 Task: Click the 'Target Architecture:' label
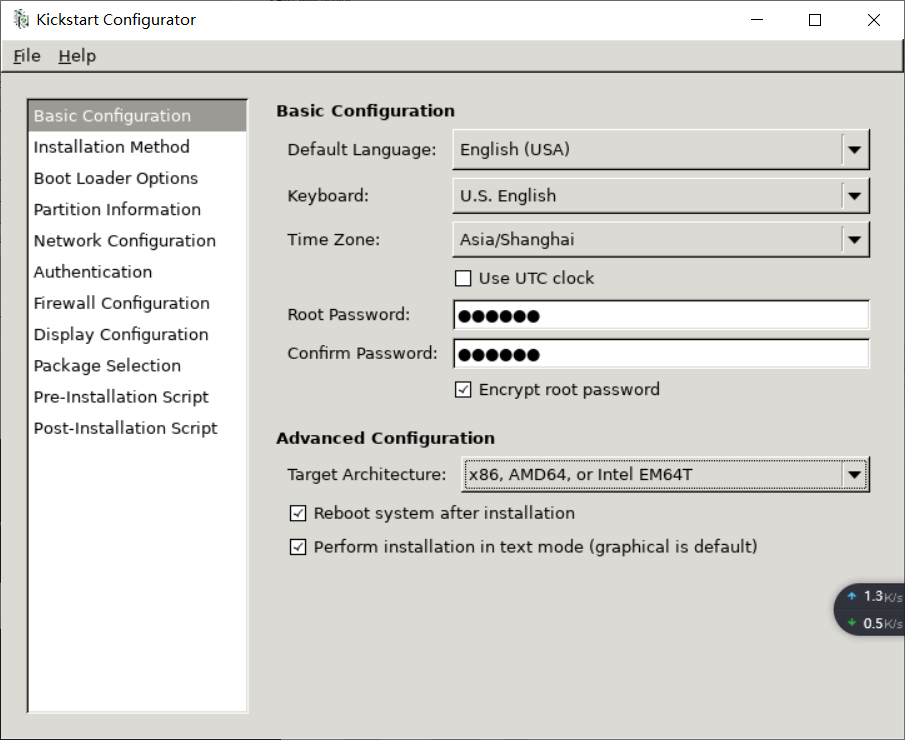click(367, 474)
